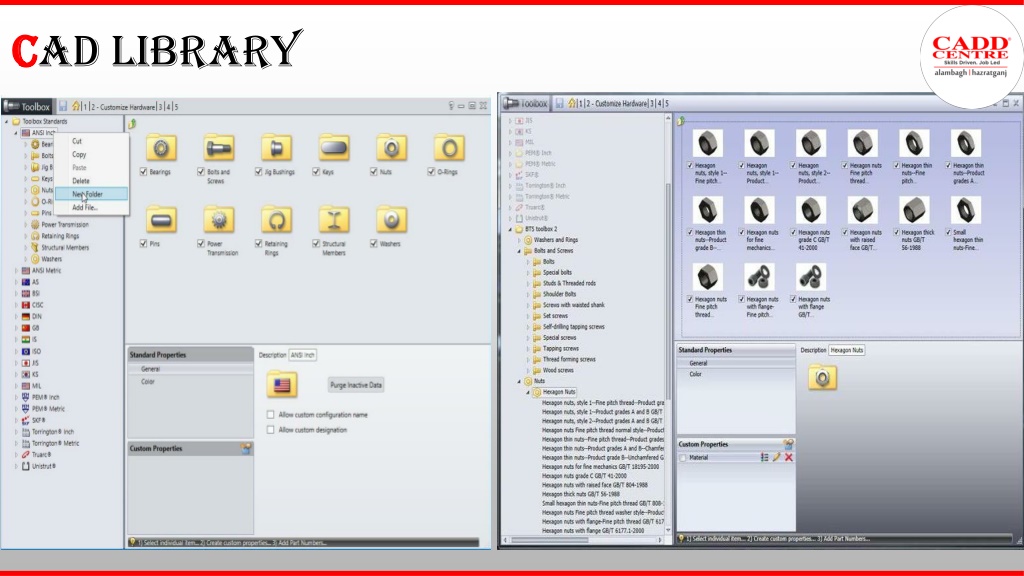Select Hexagon thick nuts GB/T 56-1988 thumbnail
Viewport: 1024px width, 576px height.
[914, 210]
